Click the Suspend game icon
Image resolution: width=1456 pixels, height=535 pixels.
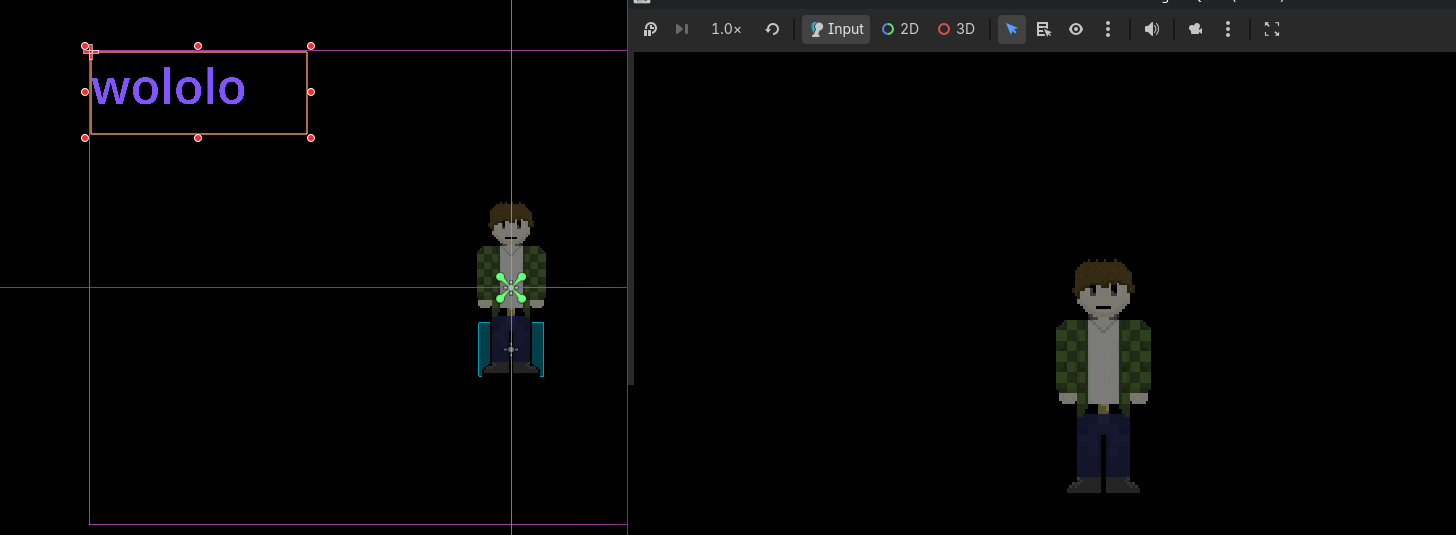(650, 29)
